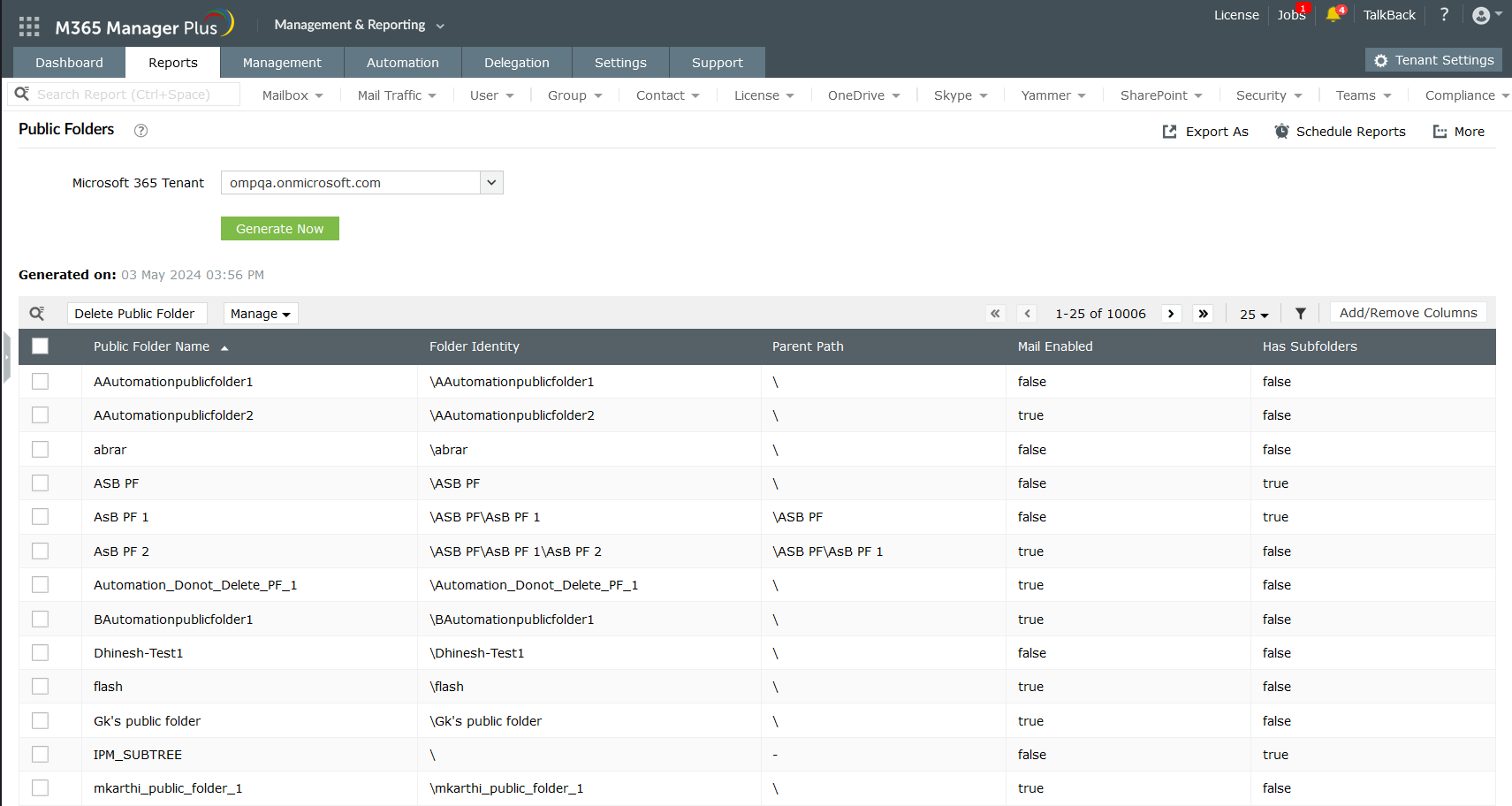Expand the Microsoft 365 Tenant dropdown
1512x806 pixels.
[x=491, y=183]
